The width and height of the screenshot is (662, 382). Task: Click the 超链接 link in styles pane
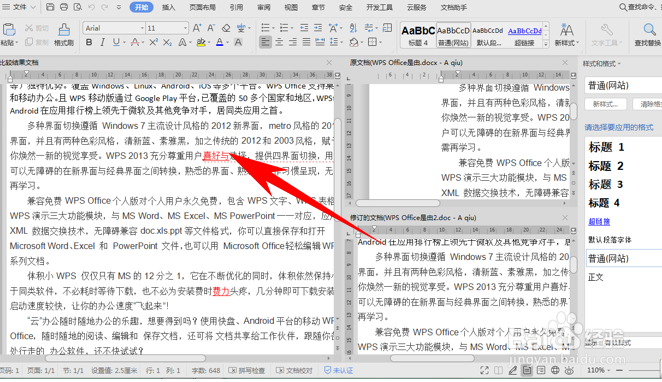(x=599, y=222)
